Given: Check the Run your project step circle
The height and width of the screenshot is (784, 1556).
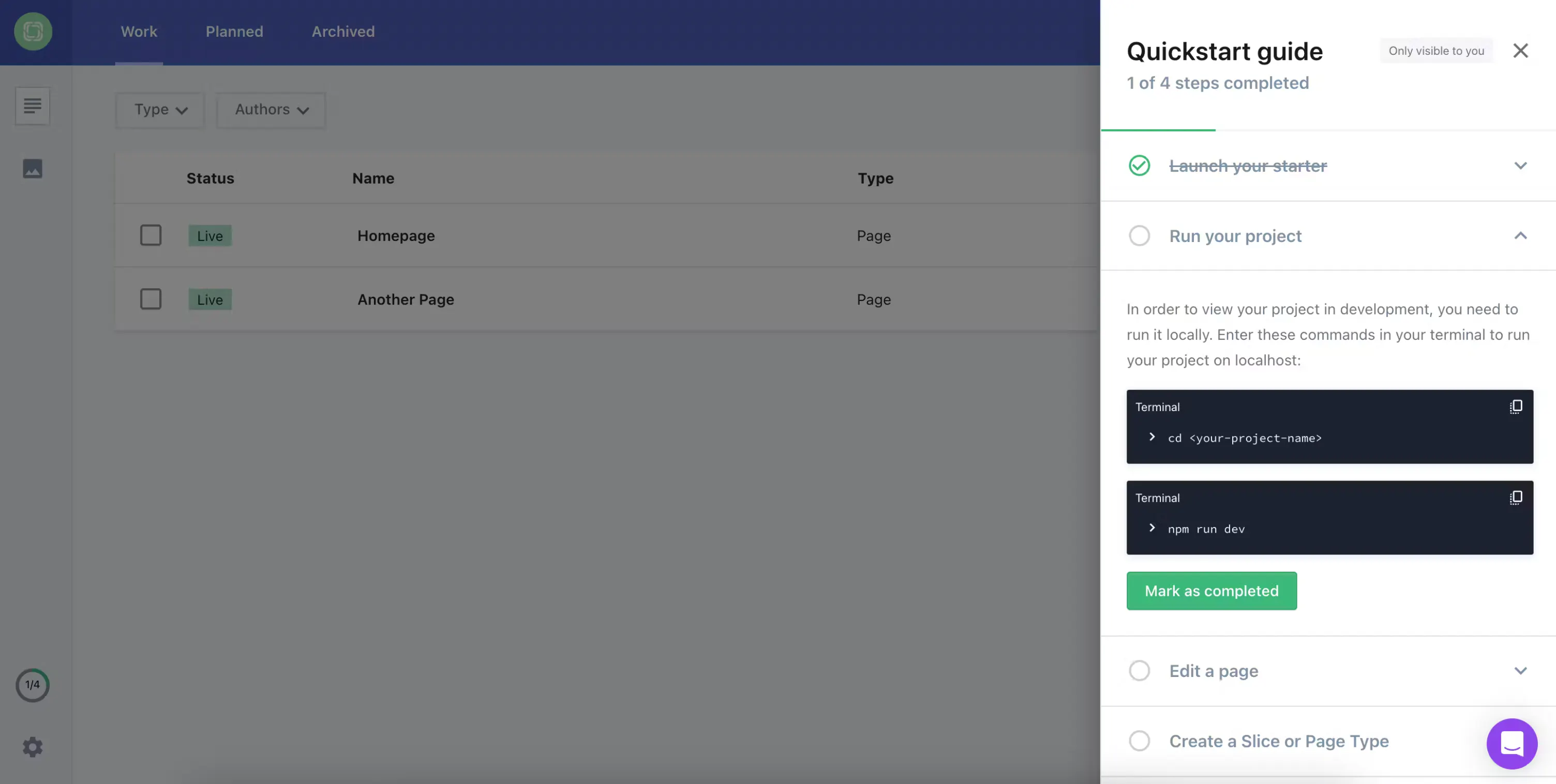Looking at the screenshot, I should click(1139, 236).
